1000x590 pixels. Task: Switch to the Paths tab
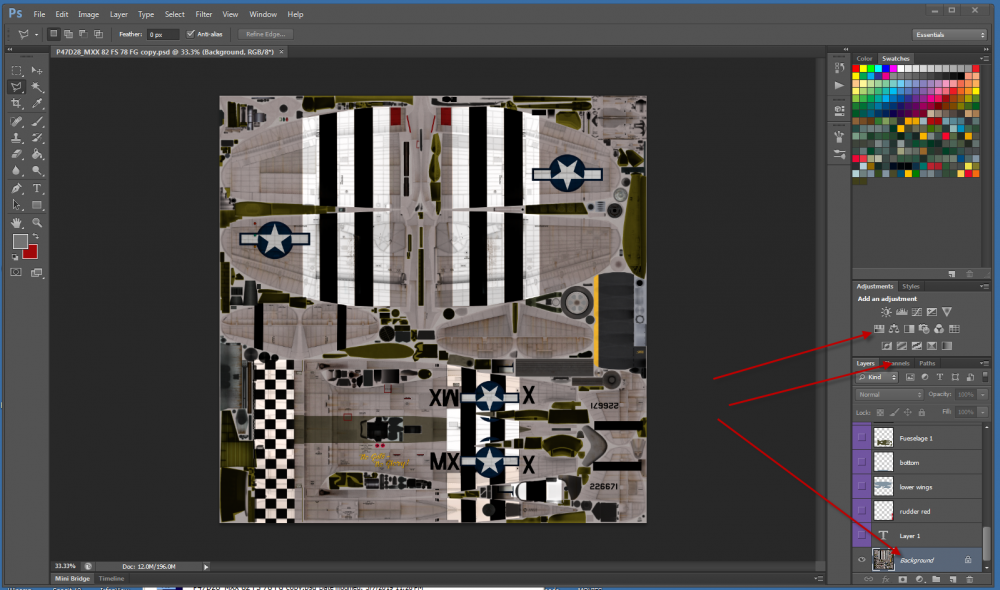click(x=928, y=363)
